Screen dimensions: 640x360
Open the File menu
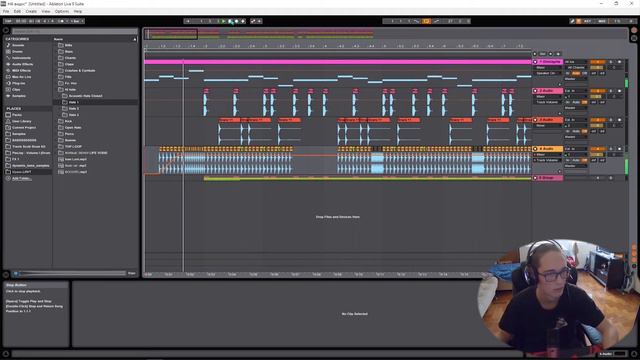[x=6, y=11]
